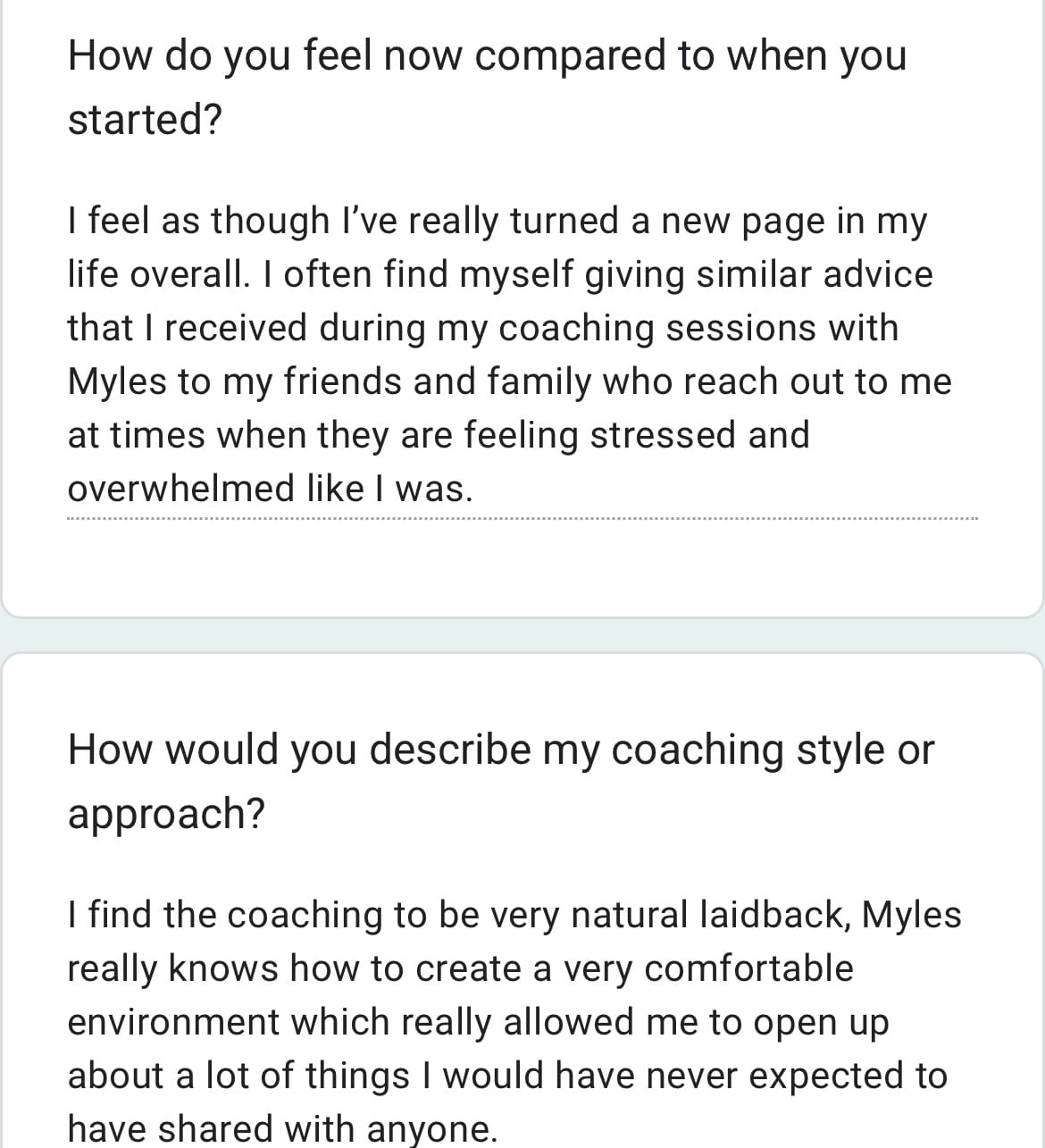Viewport: 1045px width, 1148px height.
Task: Click the first answer line starting "I feel as though"
Action: click(497, 221)
